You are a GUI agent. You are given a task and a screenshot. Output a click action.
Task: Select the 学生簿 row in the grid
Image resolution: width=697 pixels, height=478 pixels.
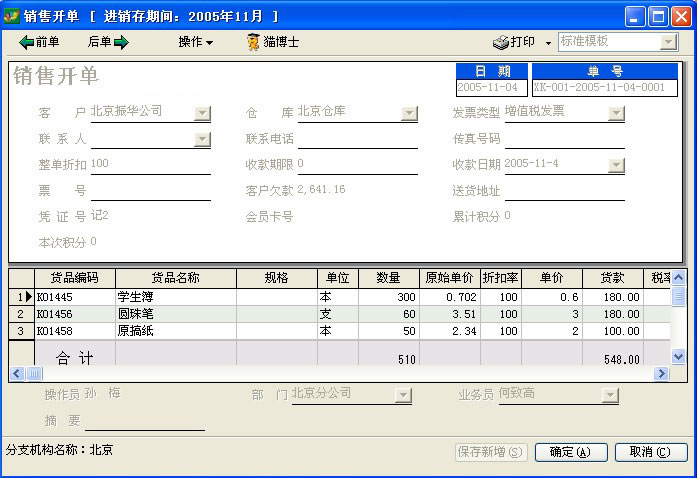175,297
